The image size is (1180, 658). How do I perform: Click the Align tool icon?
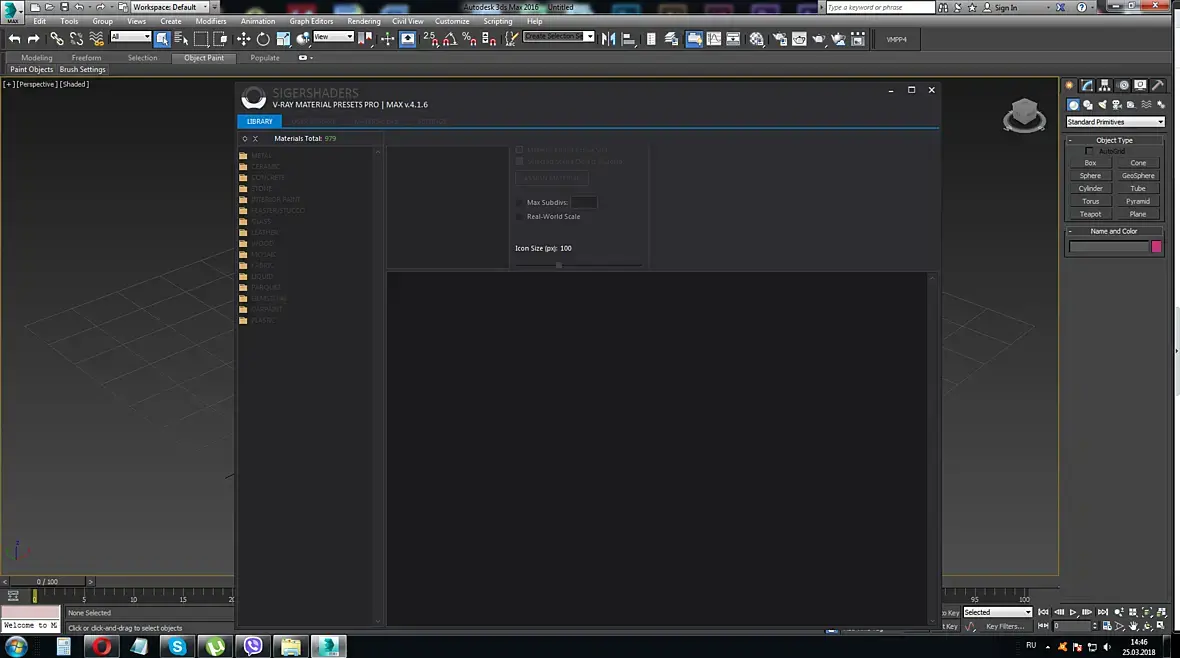tap(628, 39)
